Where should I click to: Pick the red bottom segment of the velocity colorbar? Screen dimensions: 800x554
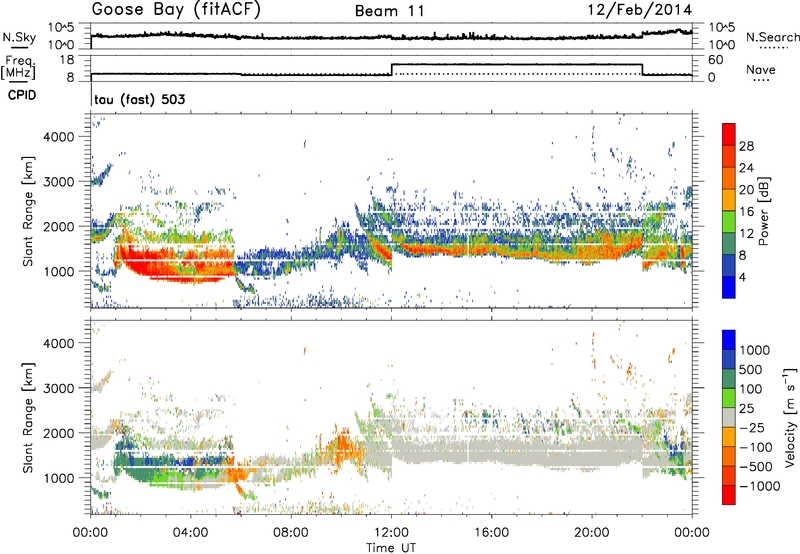tap(729, 495)
